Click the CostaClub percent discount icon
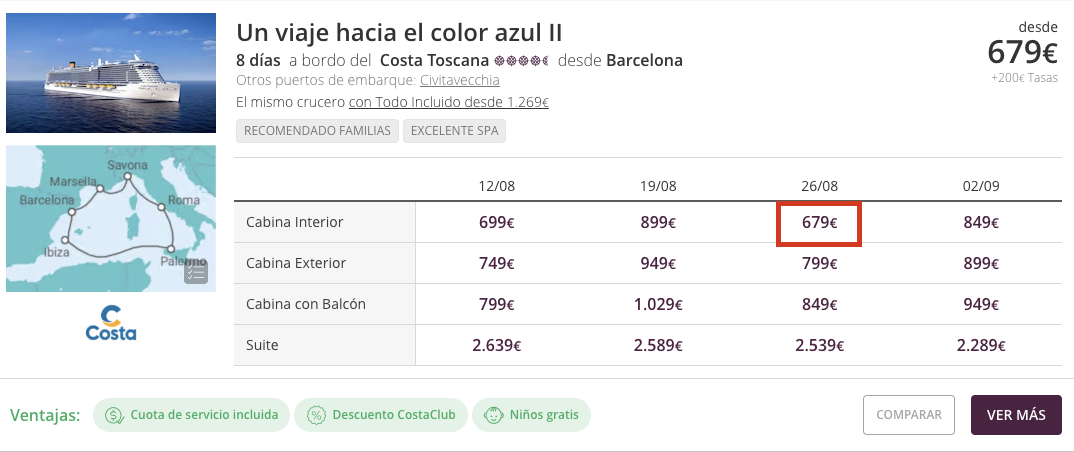1074x452 pixels. pos(316,415)
